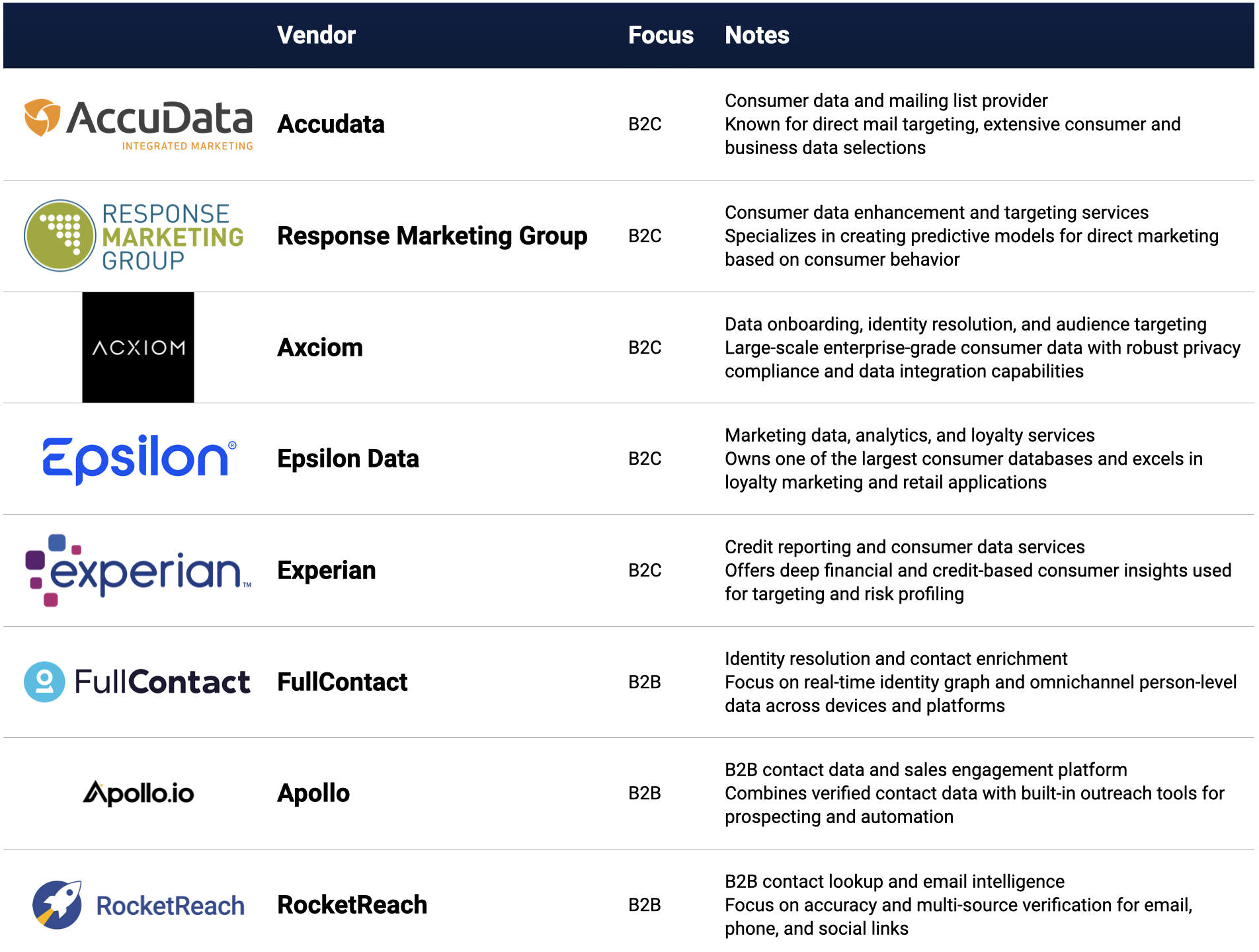The height and width of the screenshot is (952, 1259).
Task: Click the Response Marketing Group logo
Action: 134,236
